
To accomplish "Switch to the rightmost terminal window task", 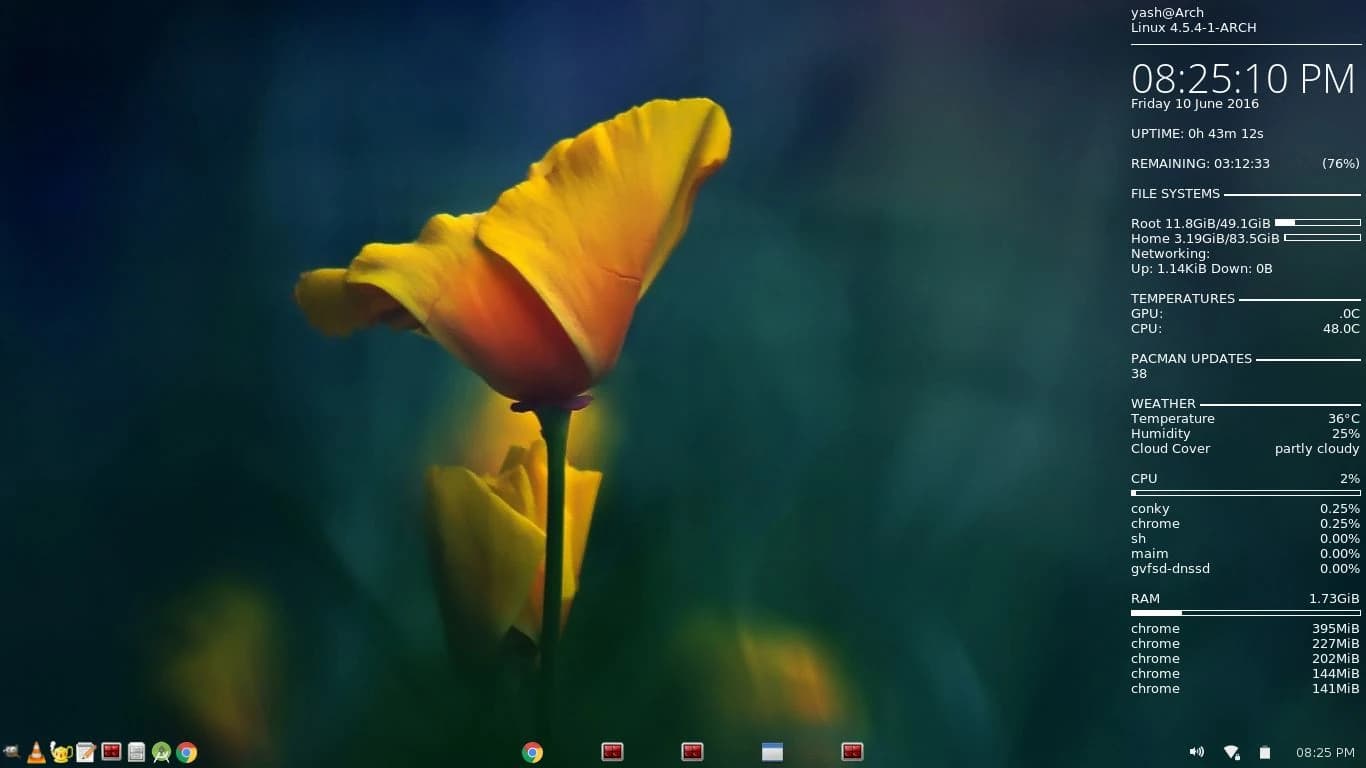I will tap(852, 751).
